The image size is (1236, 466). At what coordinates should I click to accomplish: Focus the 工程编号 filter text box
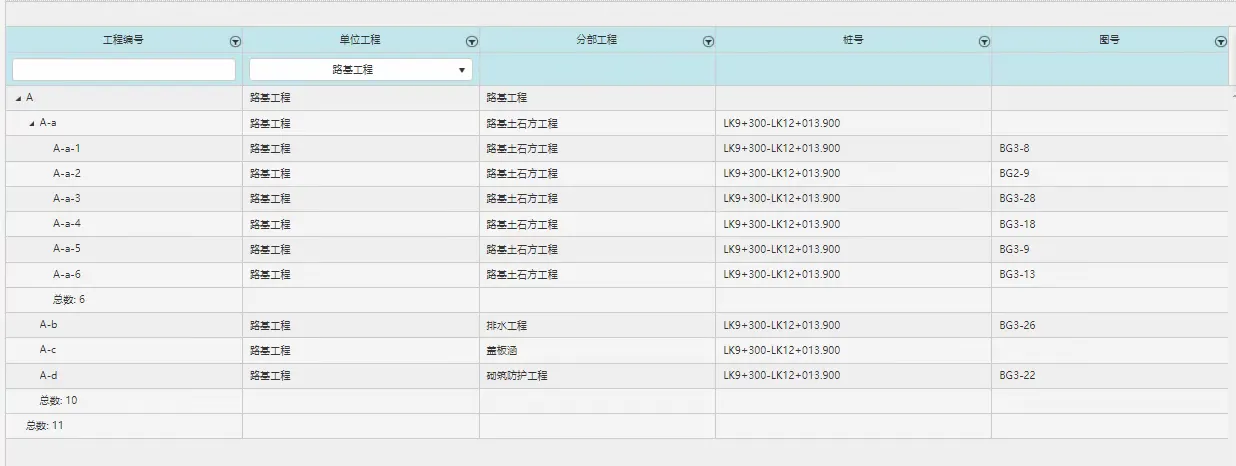[124, 70]
